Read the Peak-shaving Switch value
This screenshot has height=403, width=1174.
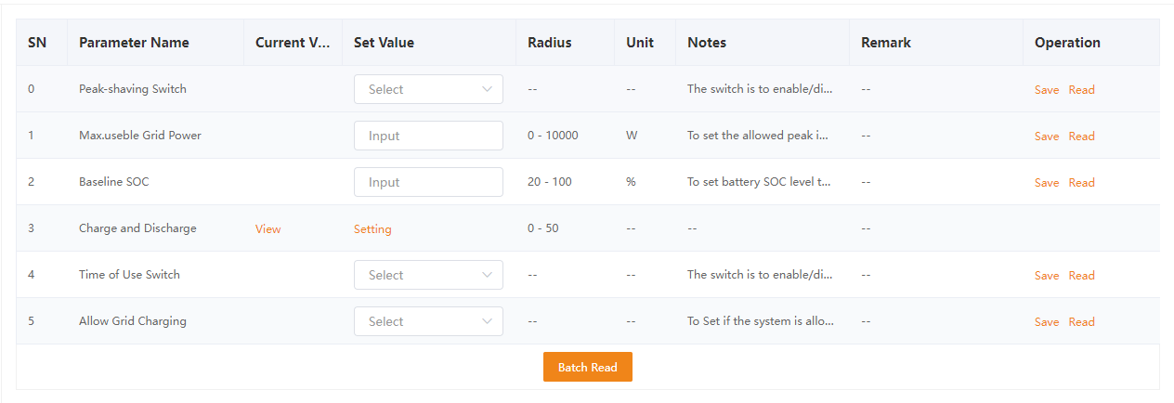coord(1081,90)
